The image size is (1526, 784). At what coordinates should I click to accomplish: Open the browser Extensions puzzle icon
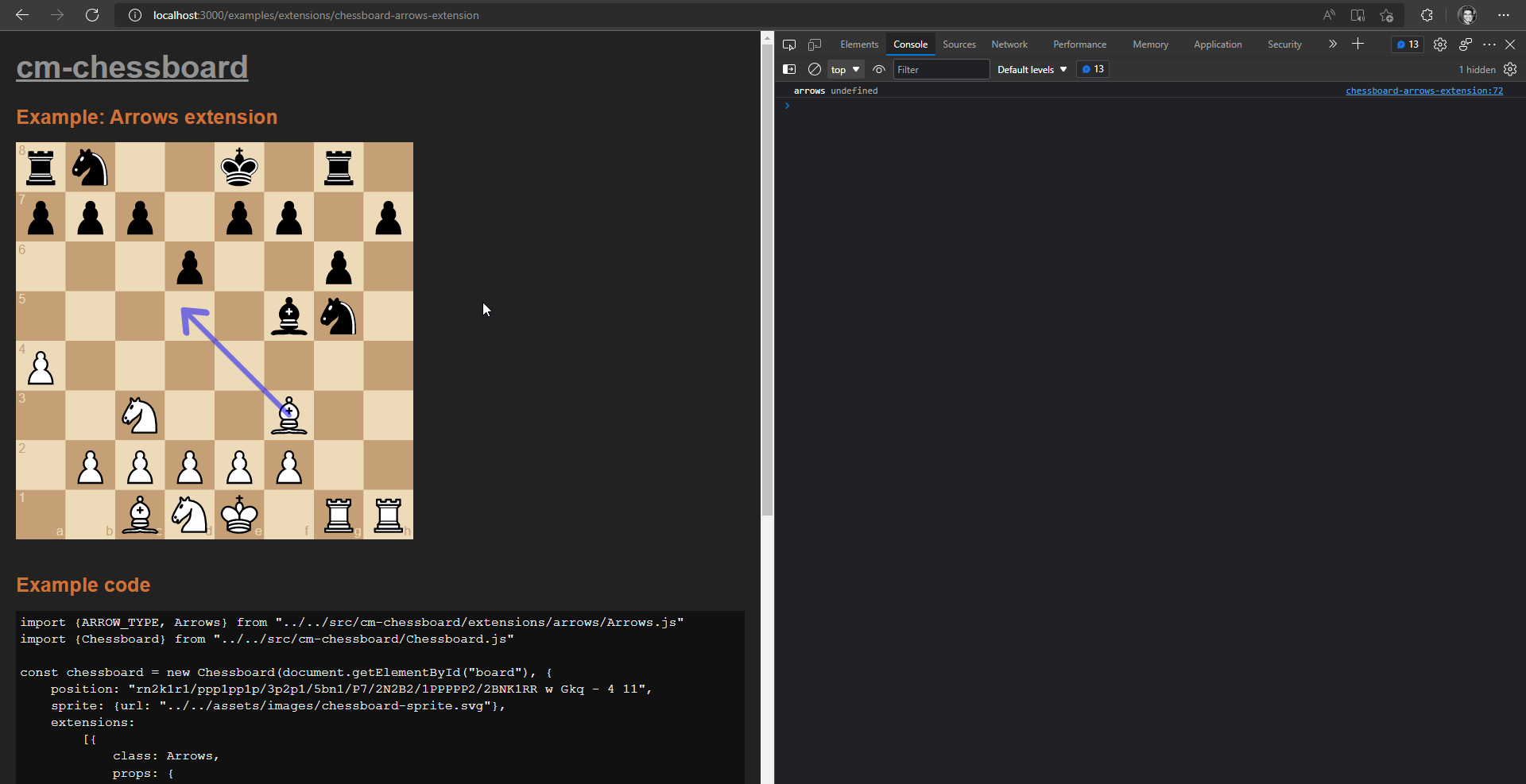(1427, 15)
